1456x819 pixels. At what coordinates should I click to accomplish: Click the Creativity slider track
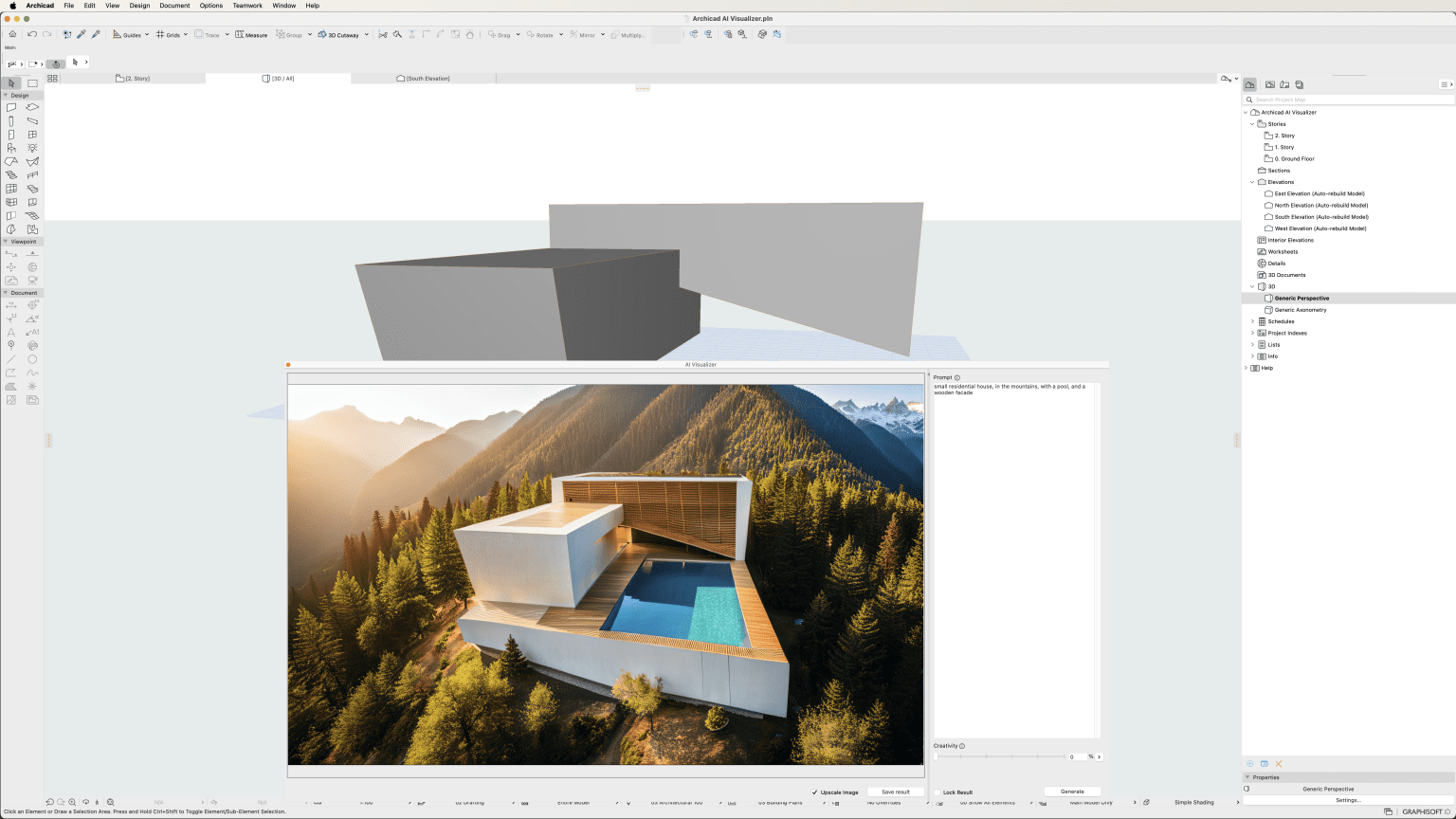tap(1000, 756)
